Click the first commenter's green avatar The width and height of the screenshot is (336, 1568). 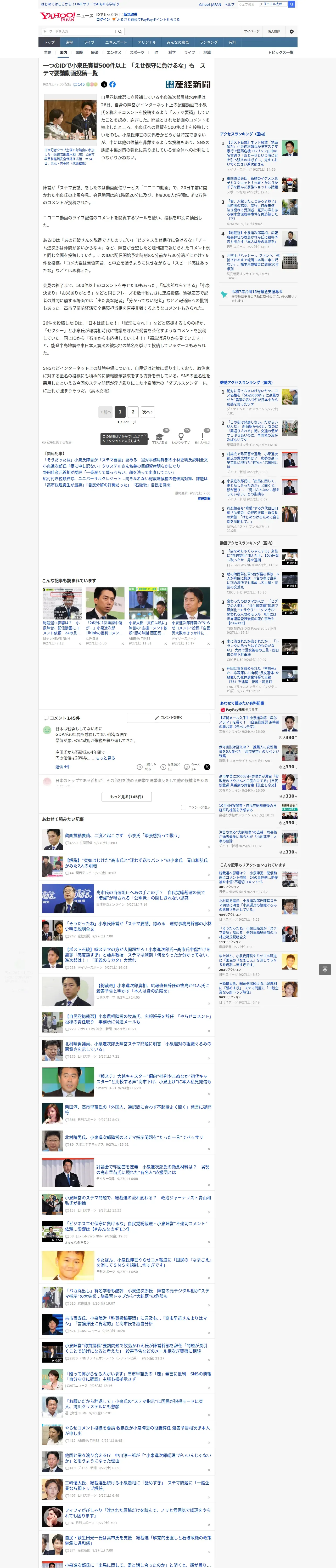point(47,730)
